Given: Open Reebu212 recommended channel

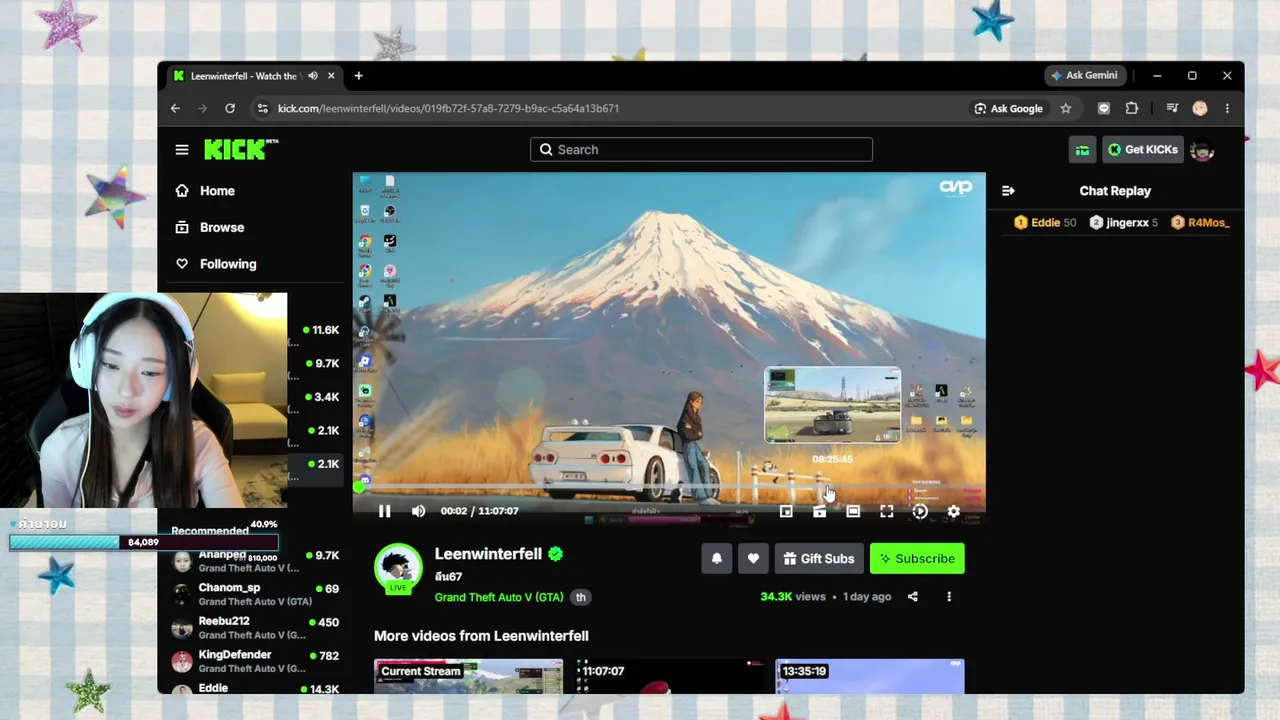Looking at the screenshot, I should [255, 627].
